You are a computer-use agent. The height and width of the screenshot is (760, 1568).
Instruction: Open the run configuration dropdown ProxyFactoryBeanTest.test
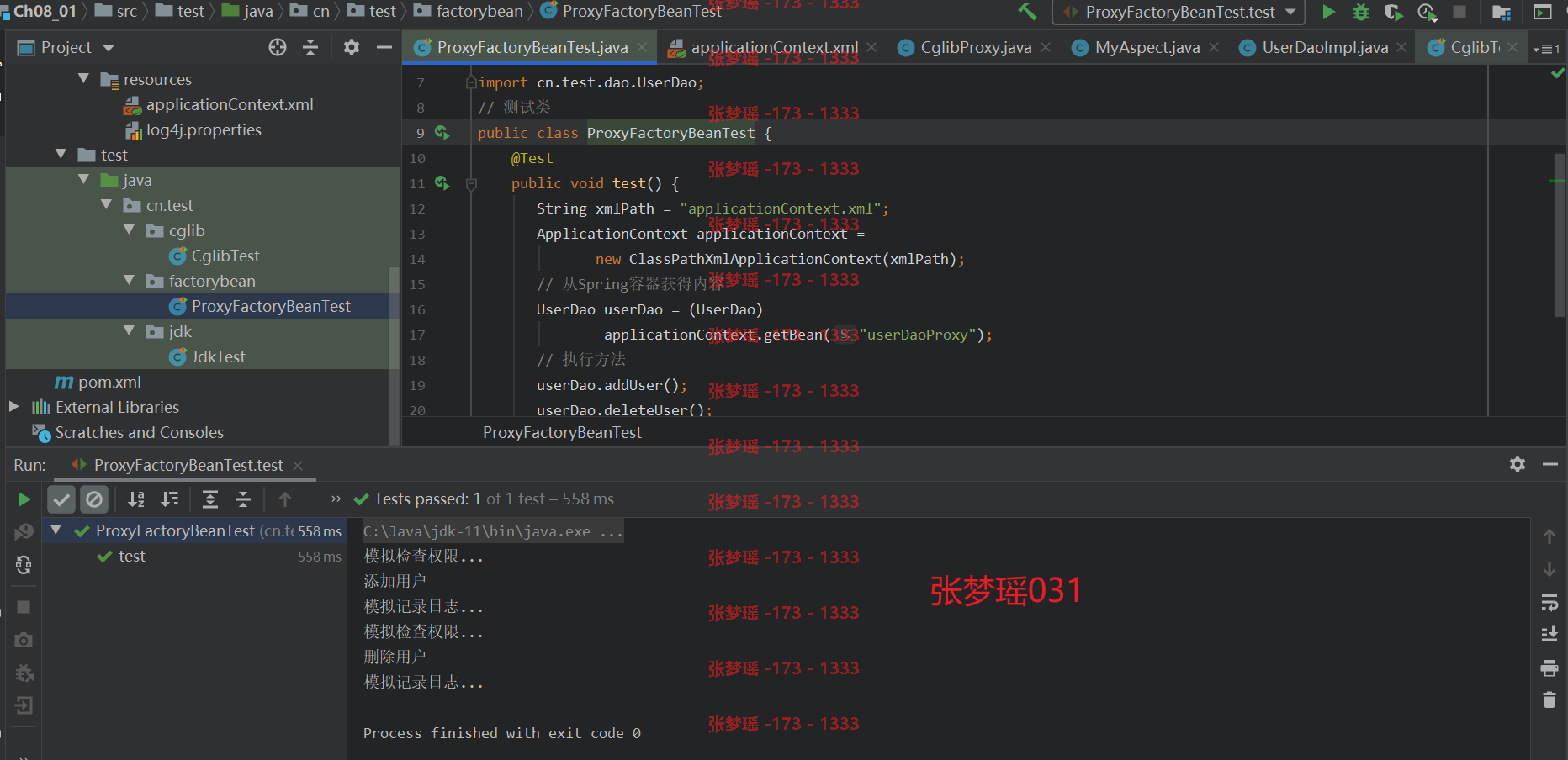[x=1179, y=12]
